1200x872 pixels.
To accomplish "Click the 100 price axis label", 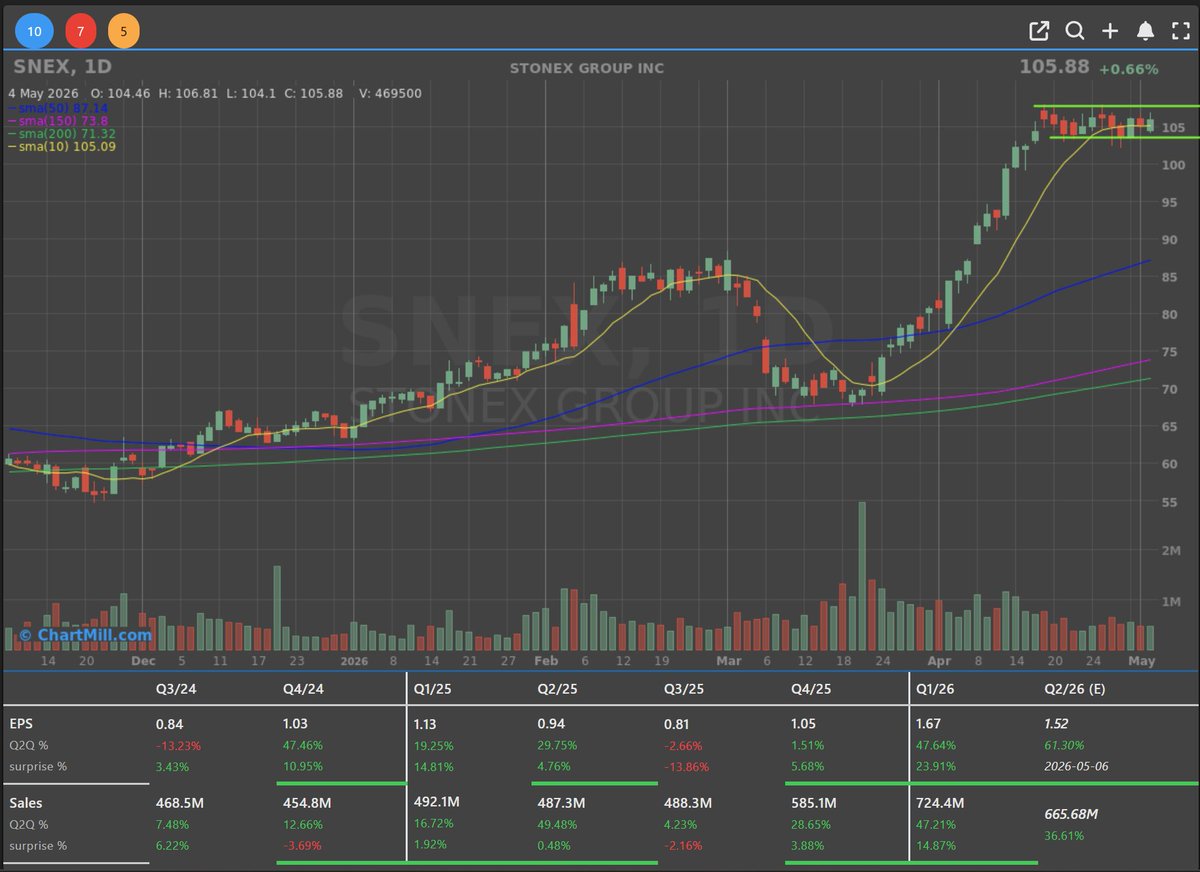I will (x=1174, y=165).
